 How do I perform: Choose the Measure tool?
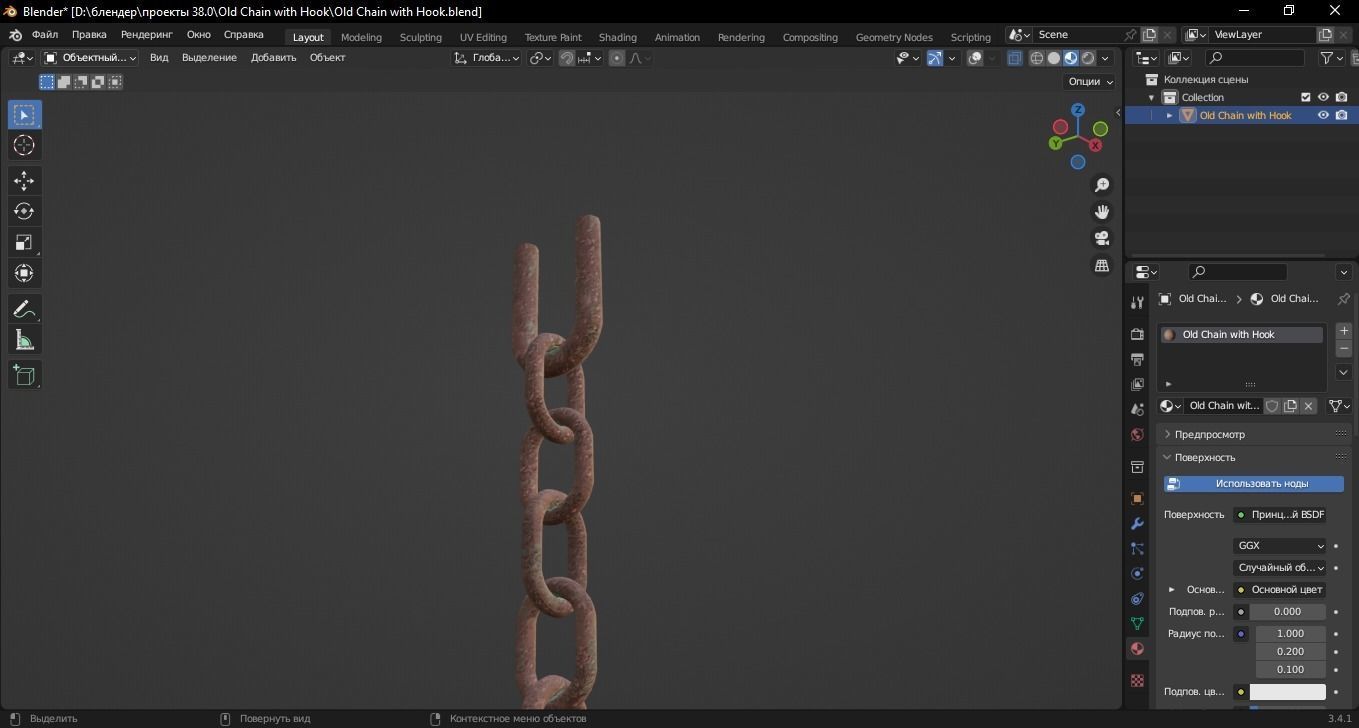pyautogui.click(x=24, y=340)
